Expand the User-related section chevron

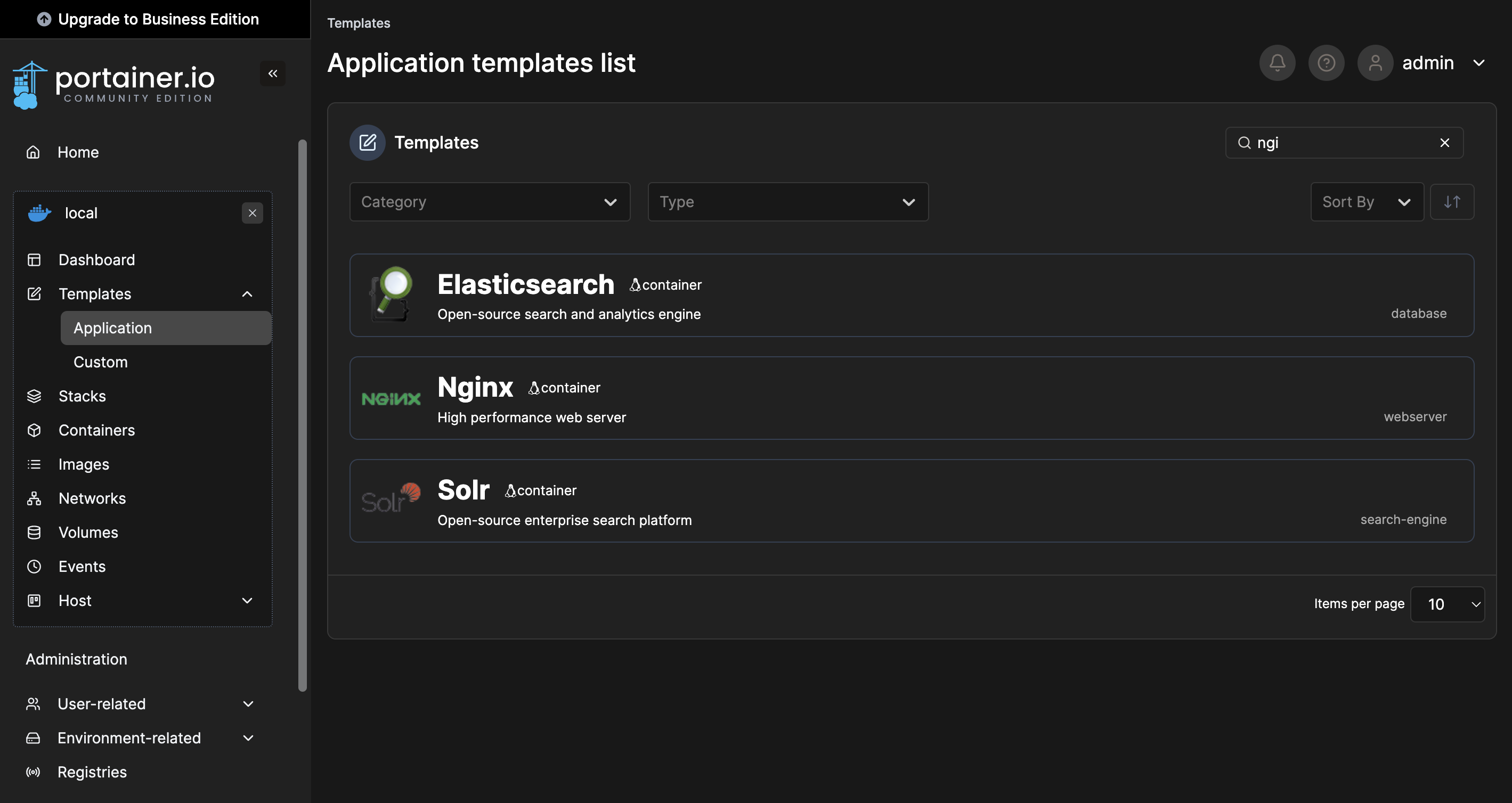pos(248,703)
